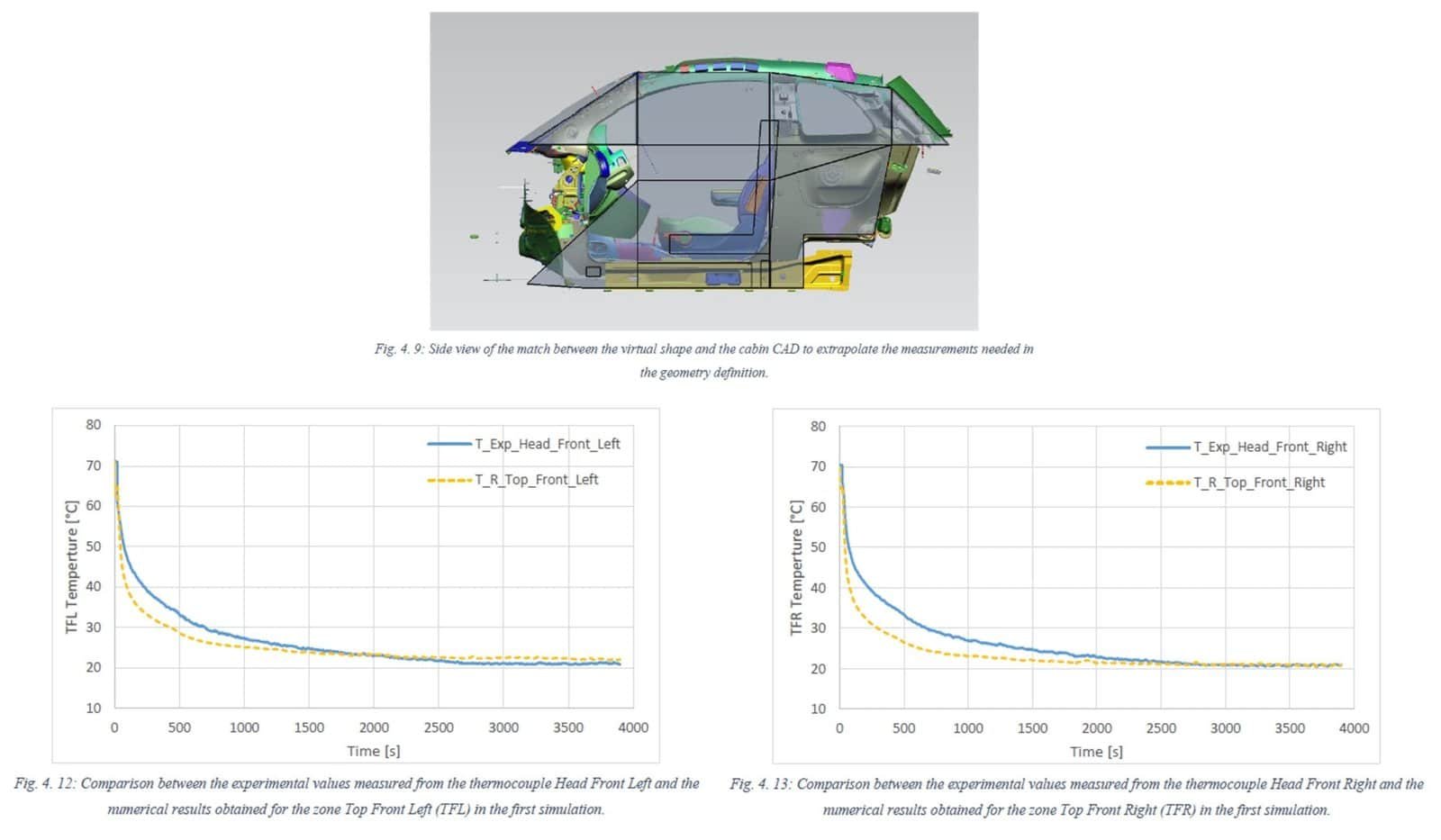The width and height of the screenshot is (1441, 840).
Task: Click the 80 y-axis label on right chart
Action: [x=818, y=426]
